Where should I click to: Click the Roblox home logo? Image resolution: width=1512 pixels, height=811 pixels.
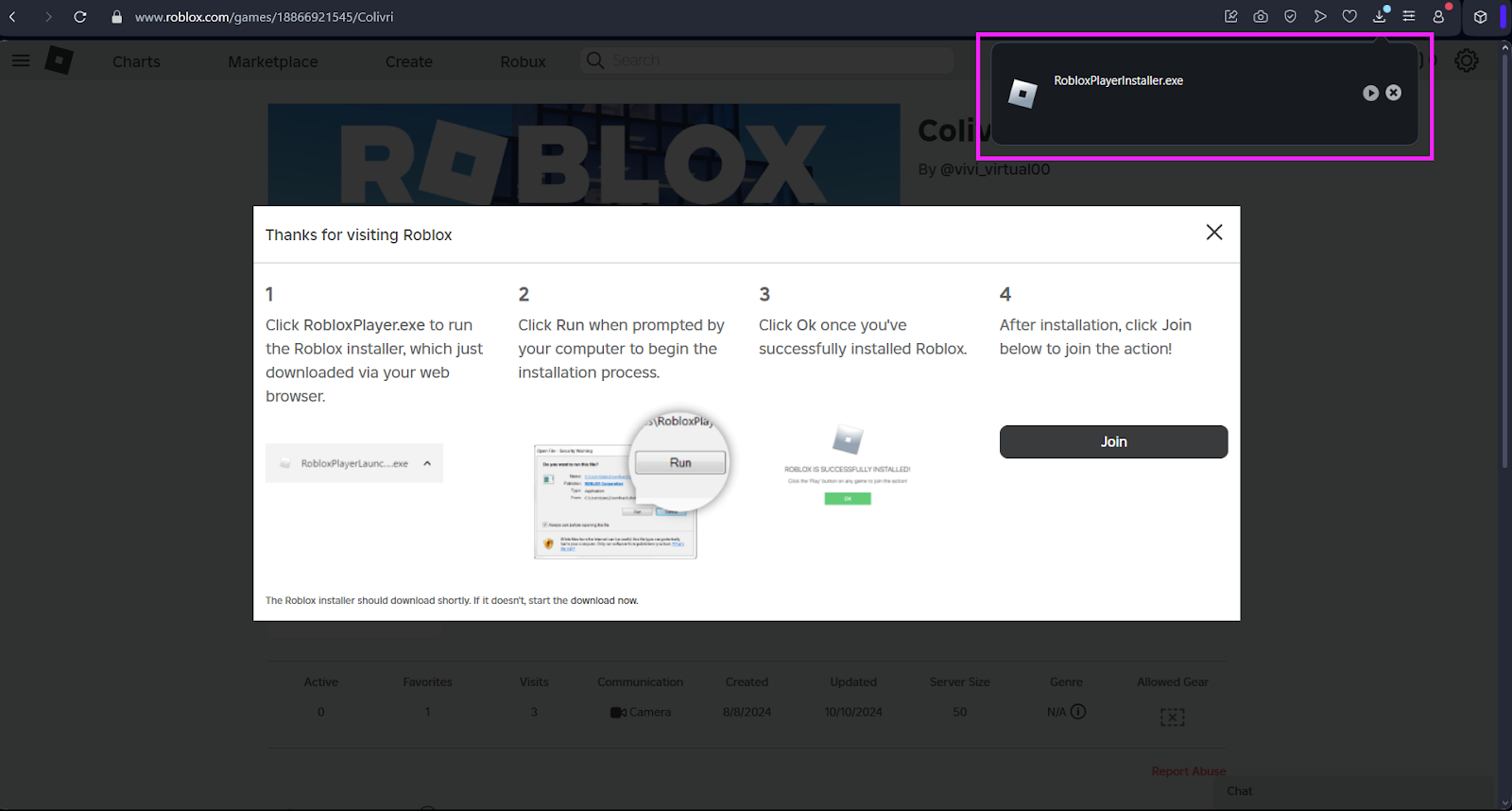tap(59, 60)
